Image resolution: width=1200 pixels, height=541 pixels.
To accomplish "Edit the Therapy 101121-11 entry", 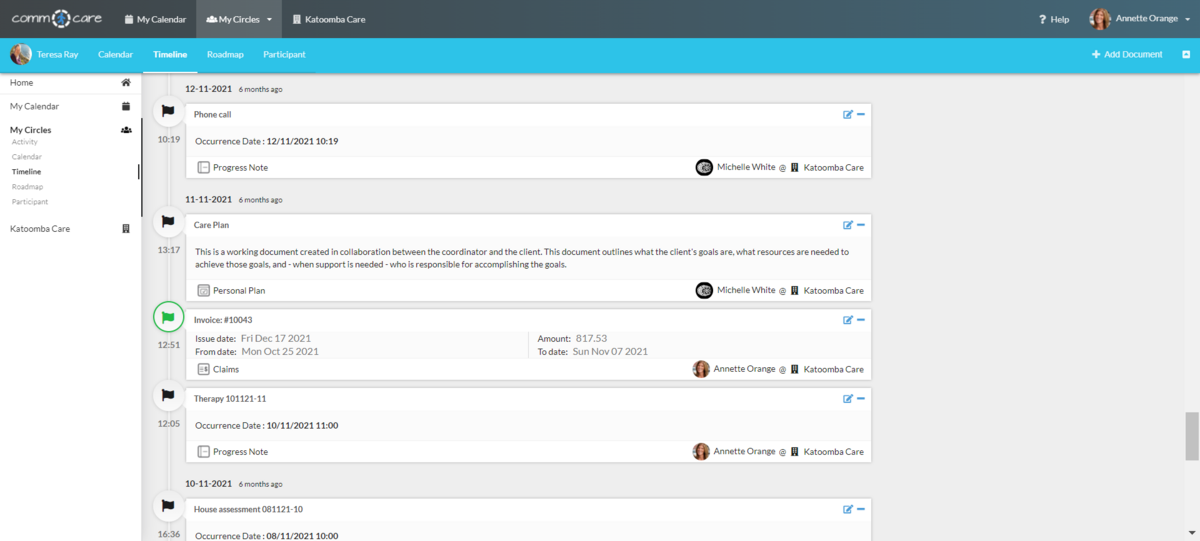I will (847, 398).
